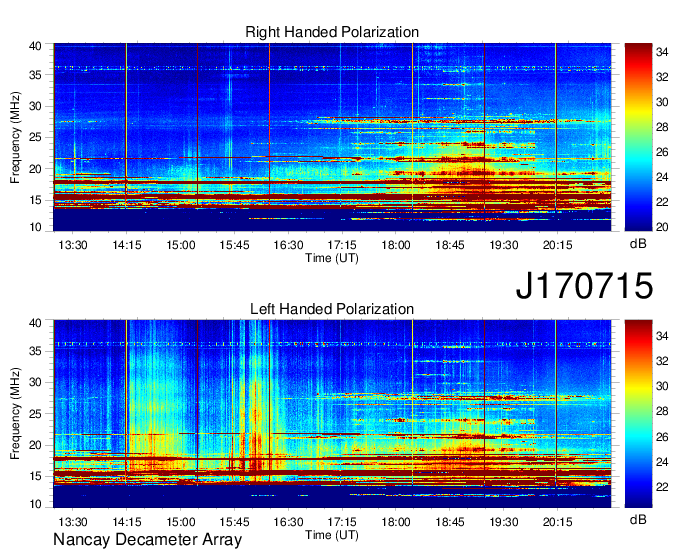
Task: Click 18:00 time tick on Left Handed plot
Action: [396, 522]
